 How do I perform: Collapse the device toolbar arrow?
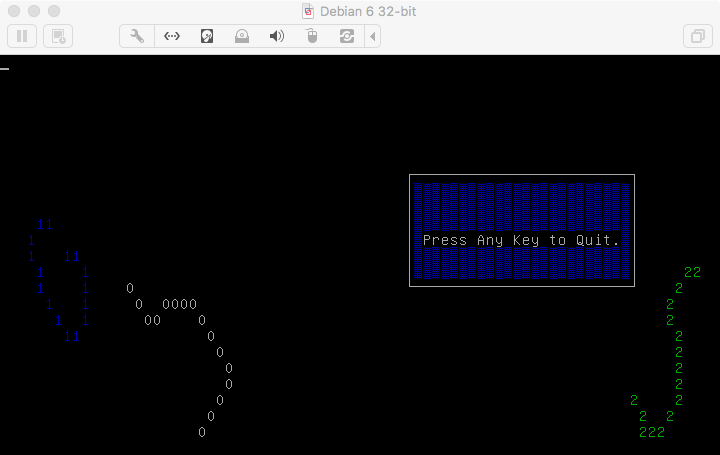click(374, 36)
